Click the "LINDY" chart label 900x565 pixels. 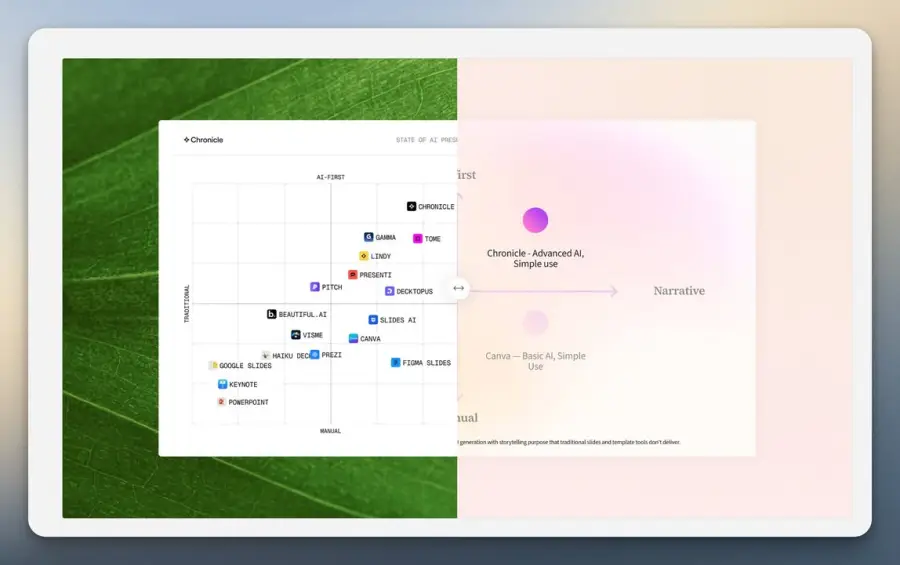click(x=381, y=256)
